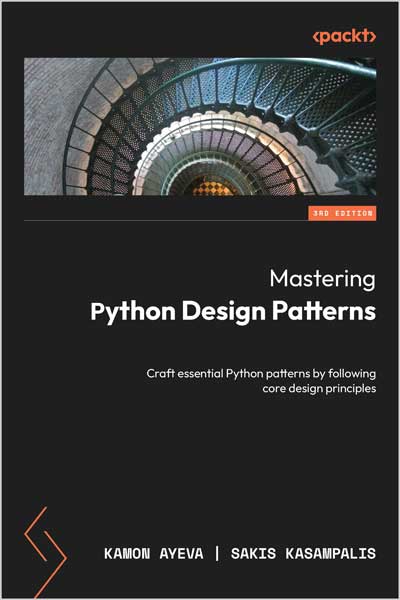Click the orange angle-bracket logo at bottom left
This screenshot has width=400, height=600.
(x=45, y=552)
